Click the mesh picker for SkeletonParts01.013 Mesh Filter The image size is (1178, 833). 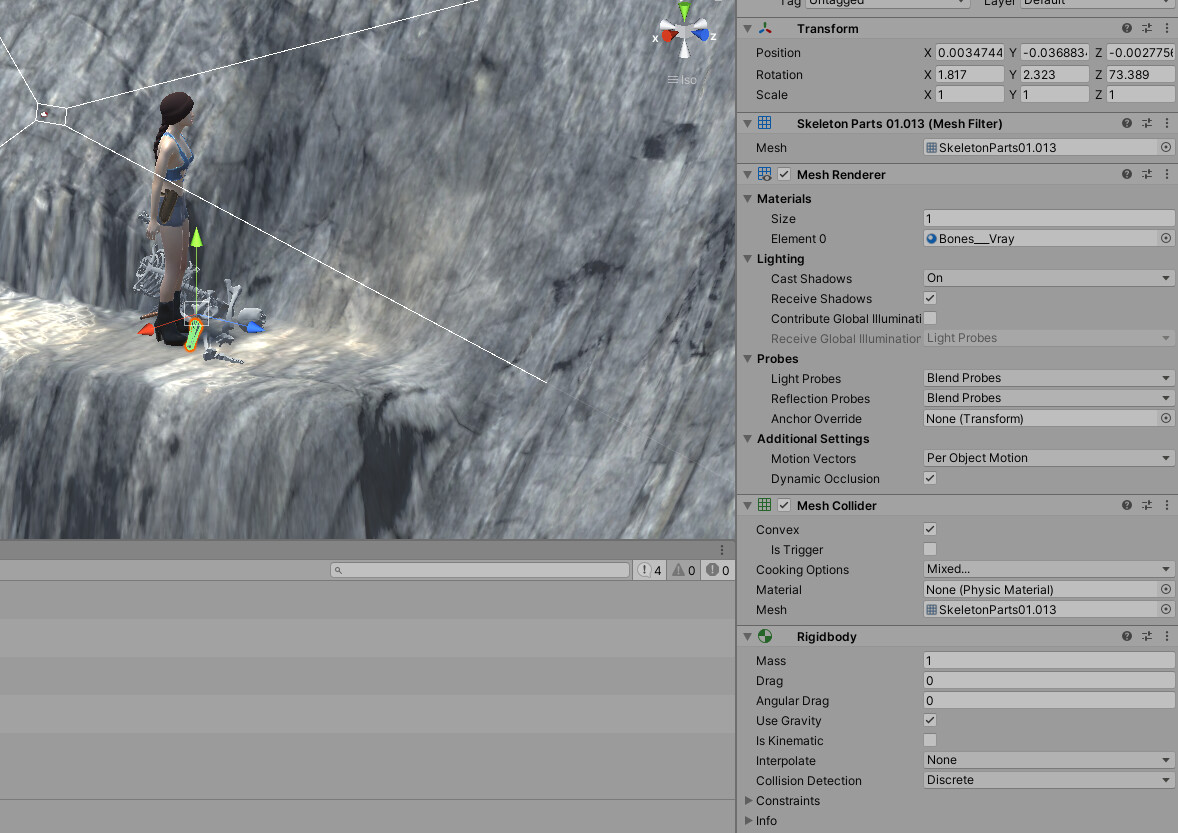[x=1165, y=147]
